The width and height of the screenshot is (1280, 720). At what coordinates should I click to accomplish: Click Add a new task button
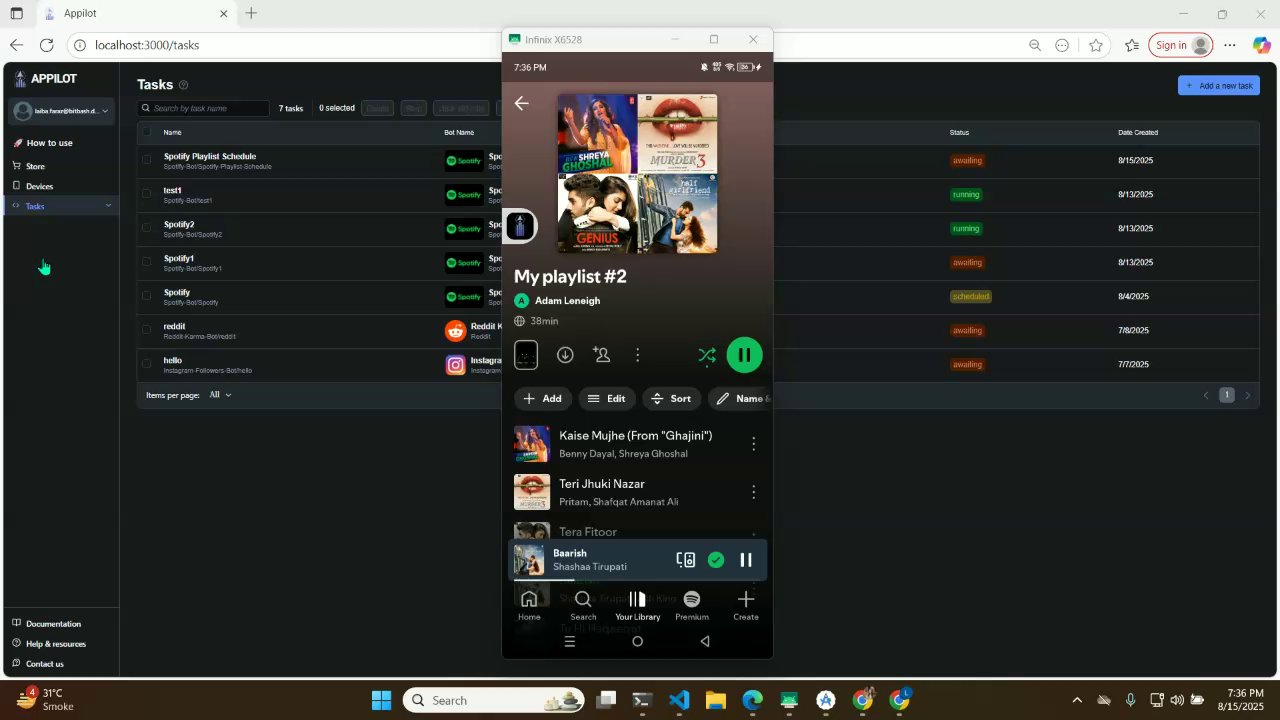[x=1219, y=85]
